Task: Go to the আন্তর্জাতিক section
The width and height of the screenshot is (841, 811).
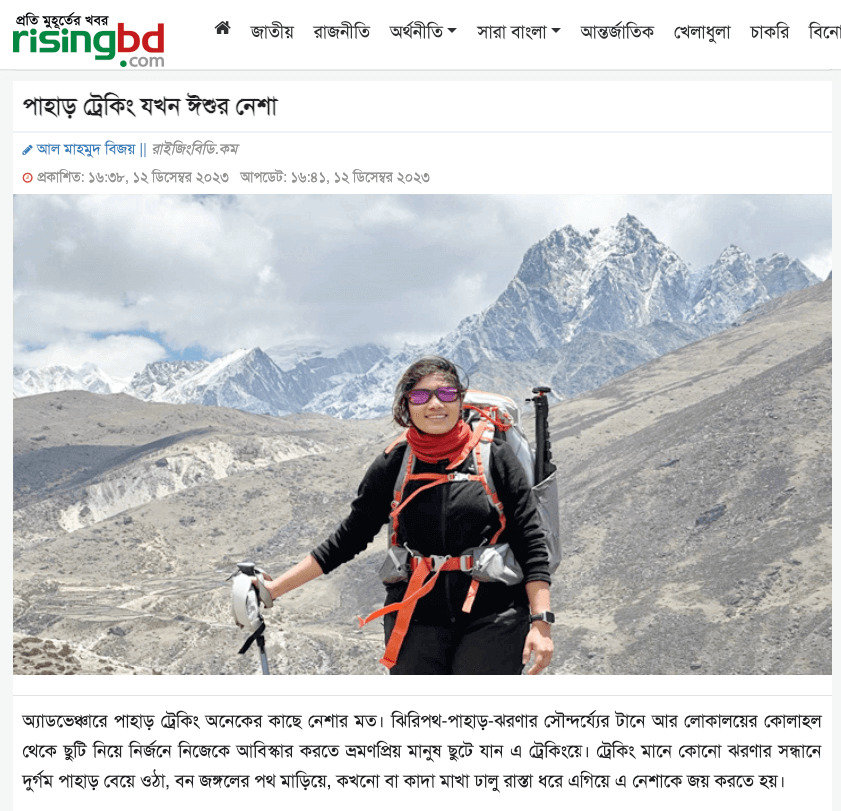Action: (x=617, y=32)
